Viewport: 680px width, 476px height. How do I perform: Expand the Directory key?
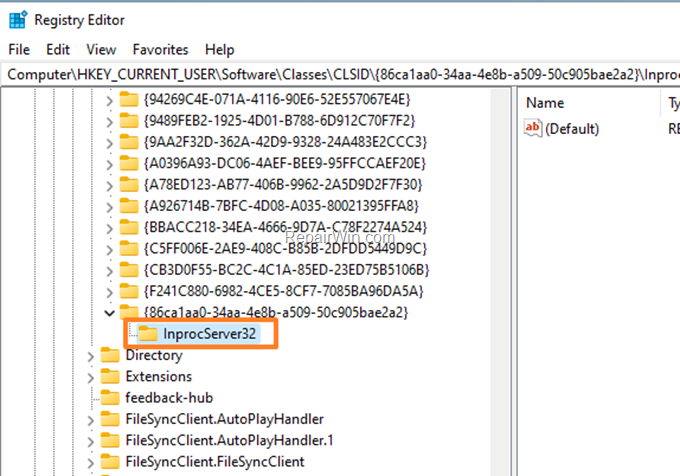(x=90, y=356)
